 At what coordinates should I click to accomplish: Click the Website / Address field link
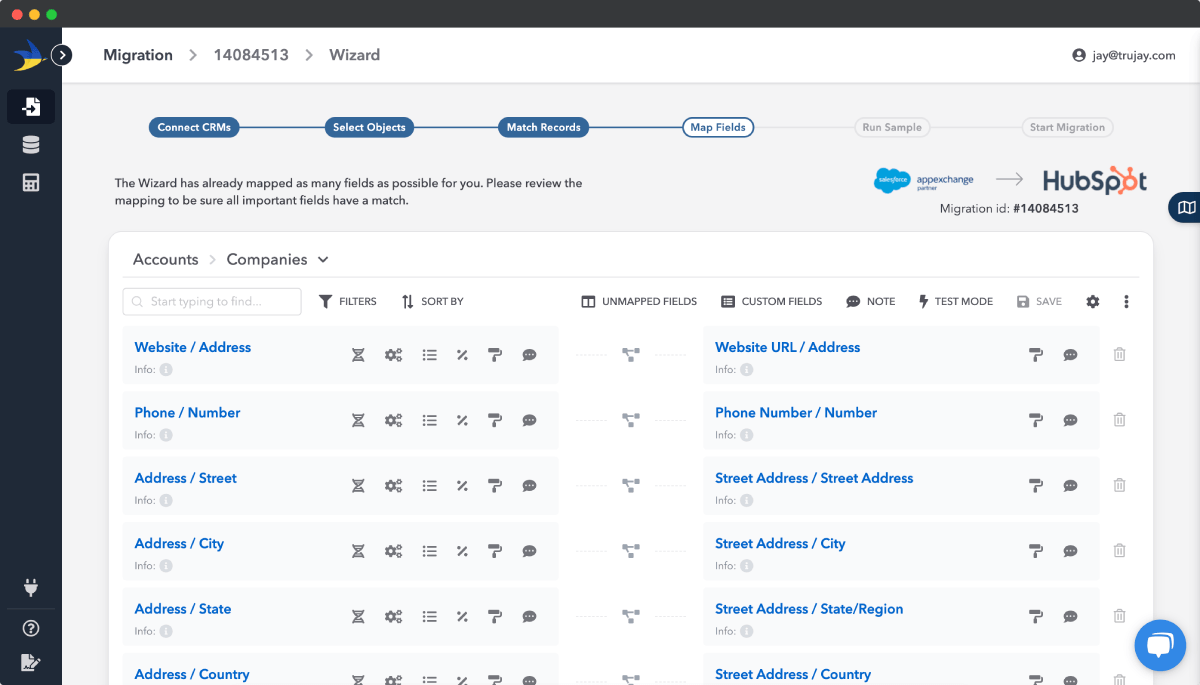[193, 347]
